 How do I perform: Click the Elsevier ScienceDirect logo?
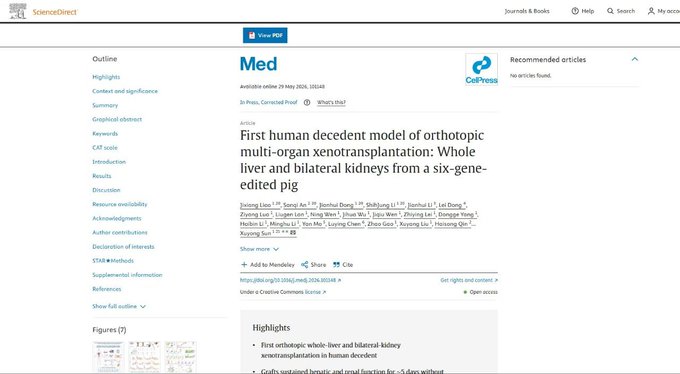43,11
